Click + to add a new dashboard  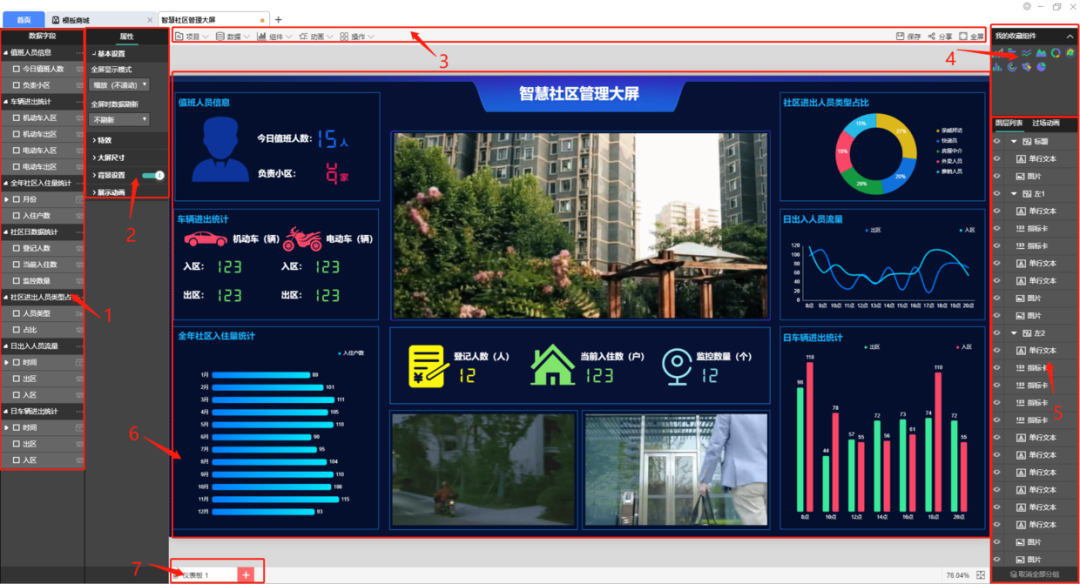[x=245, y=575]
